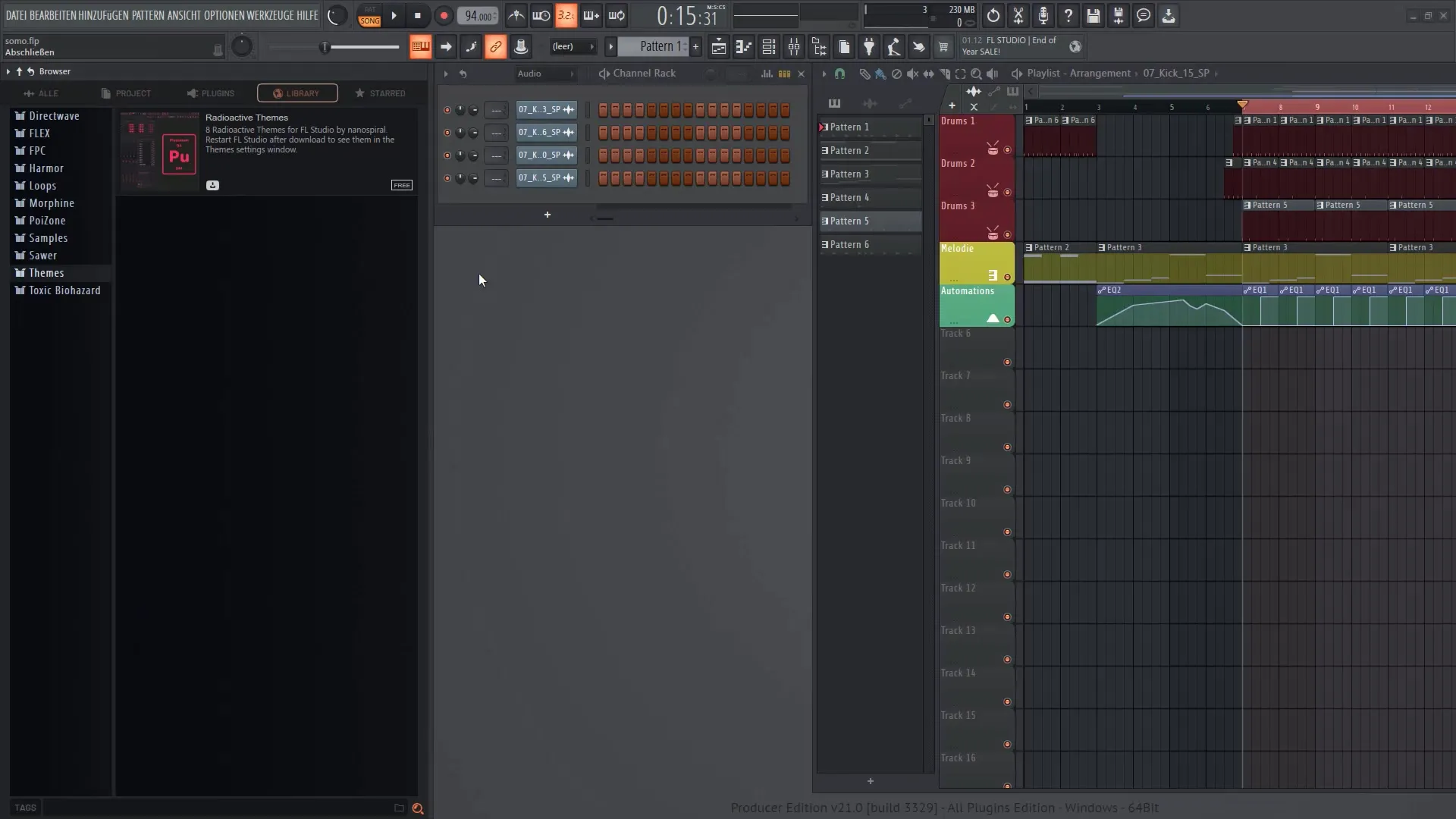Select the 07_K..6_SP channel button
Viewport: 1456px width, 819px height.
[546, 133]
